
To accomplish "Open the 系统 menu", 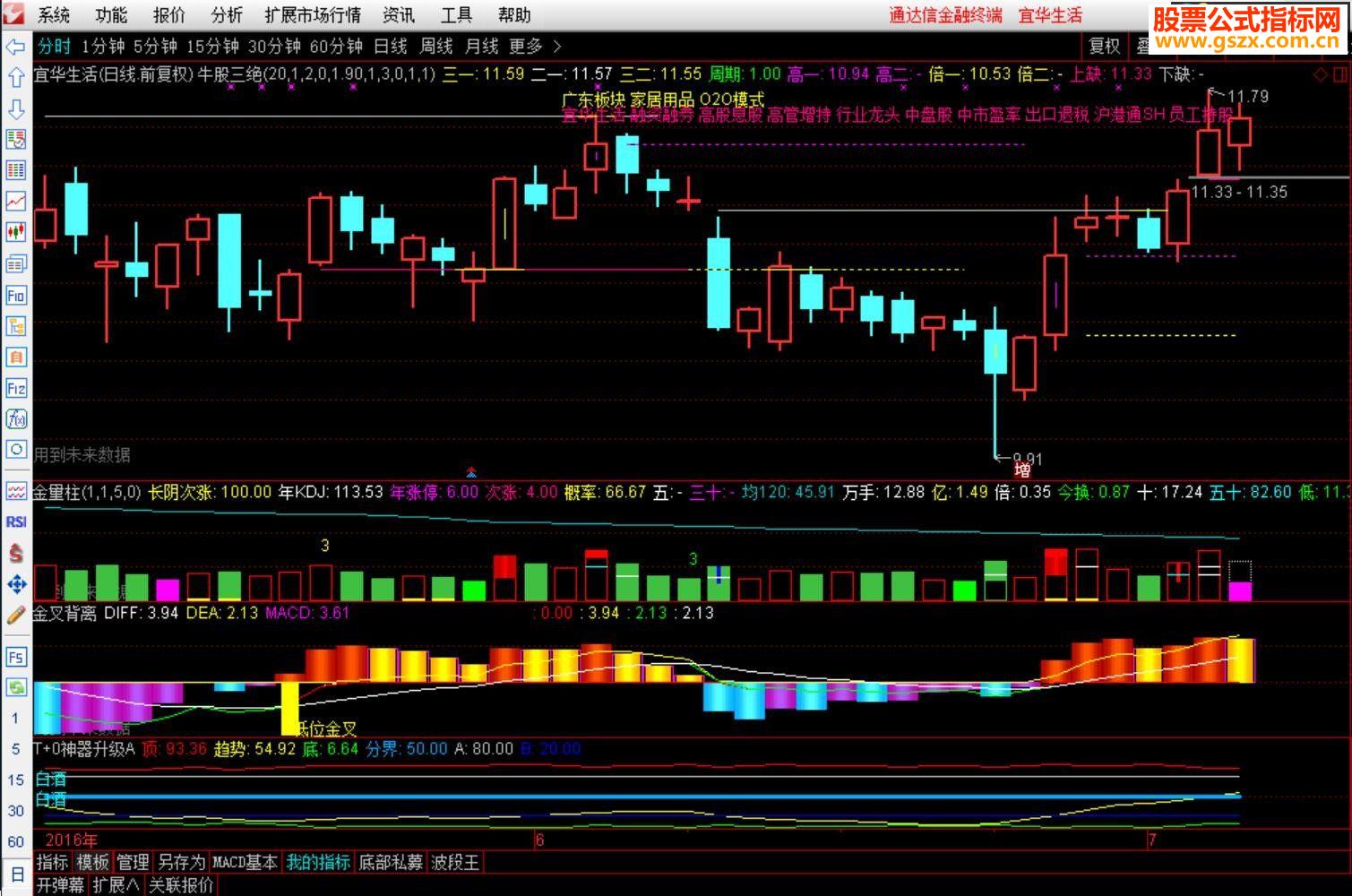I will [54, 15].
